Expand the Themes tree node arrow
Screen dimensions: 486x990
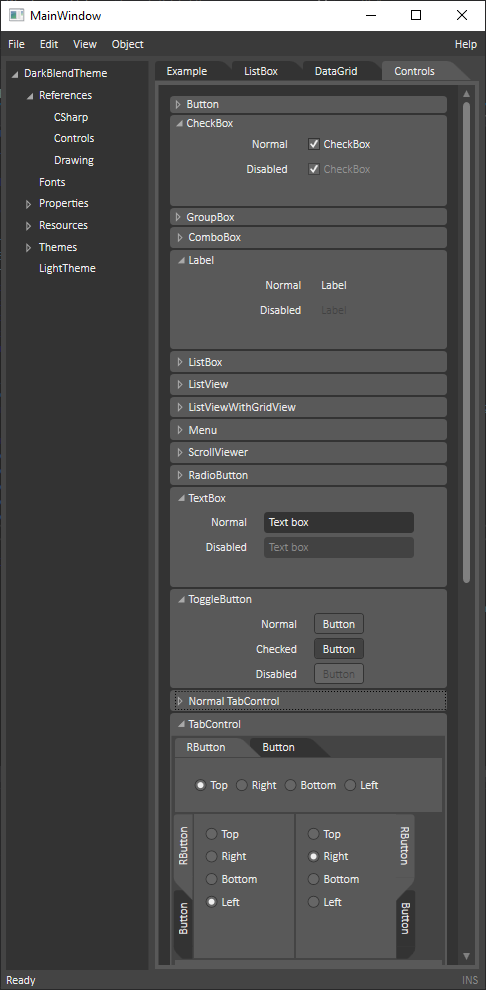[x=28, y=248]
